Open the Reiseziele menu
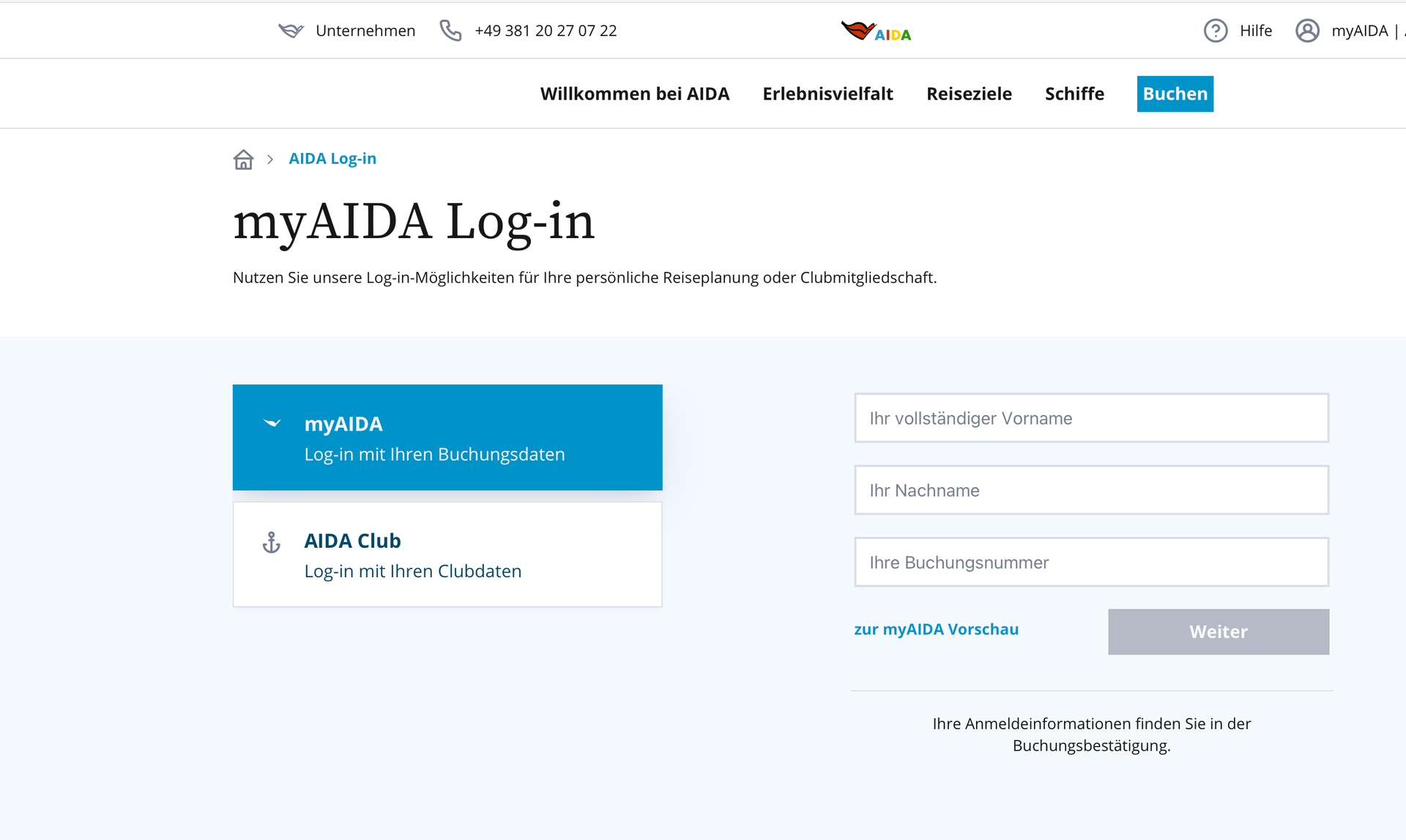The image size is (1406, 840). [x=969, y=94]
